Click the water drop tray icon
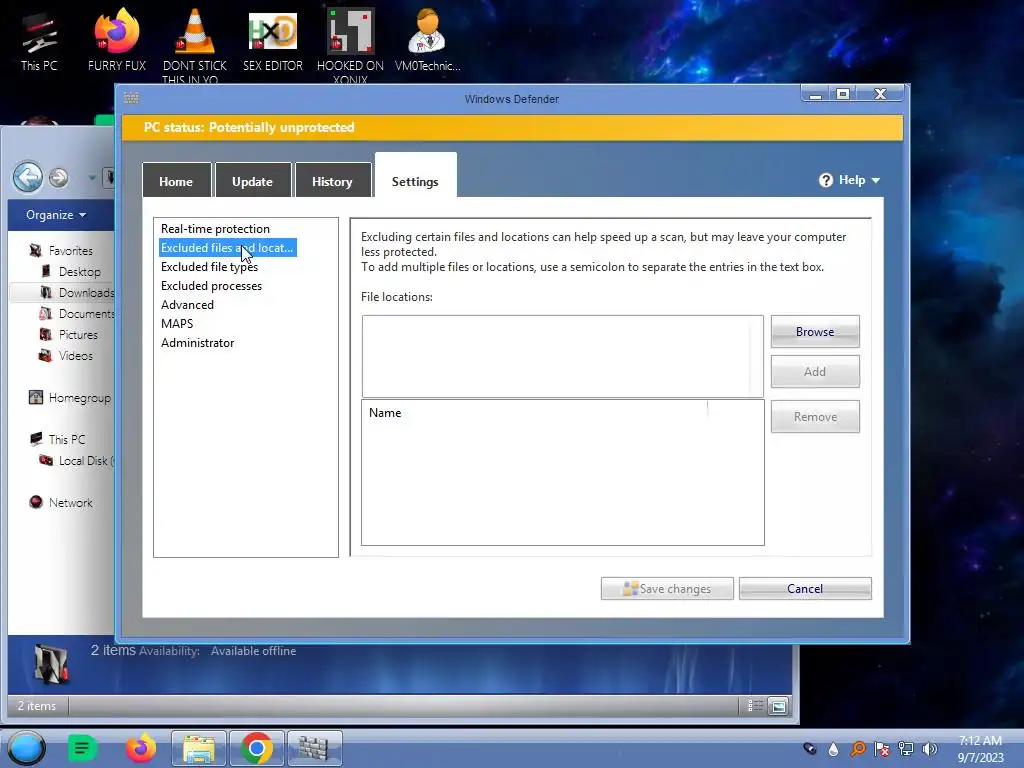1024x768 pixels. tap(833, 748)
